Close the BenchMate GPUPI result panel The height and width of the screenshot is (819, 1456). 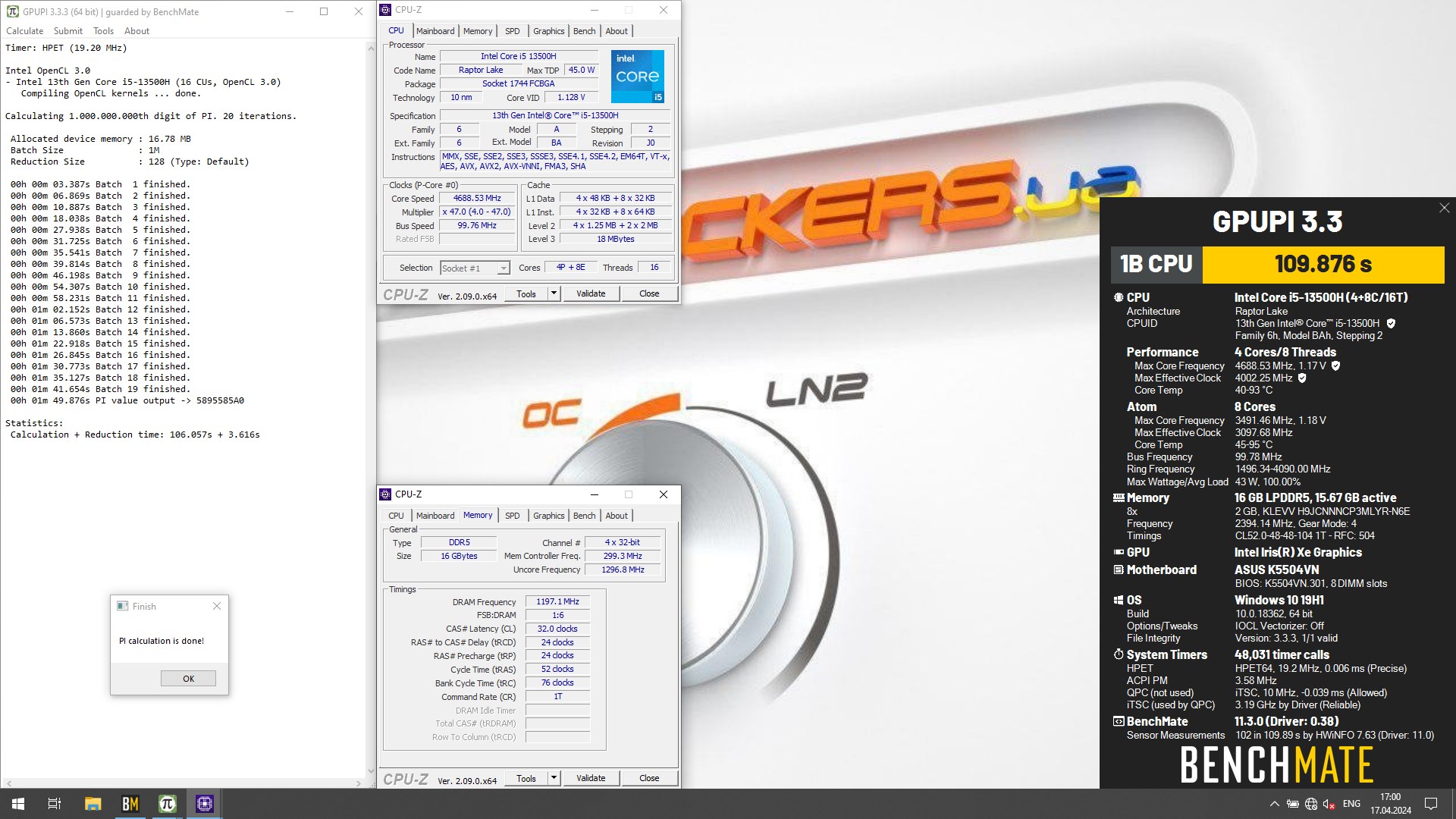tap(1444, 208)
